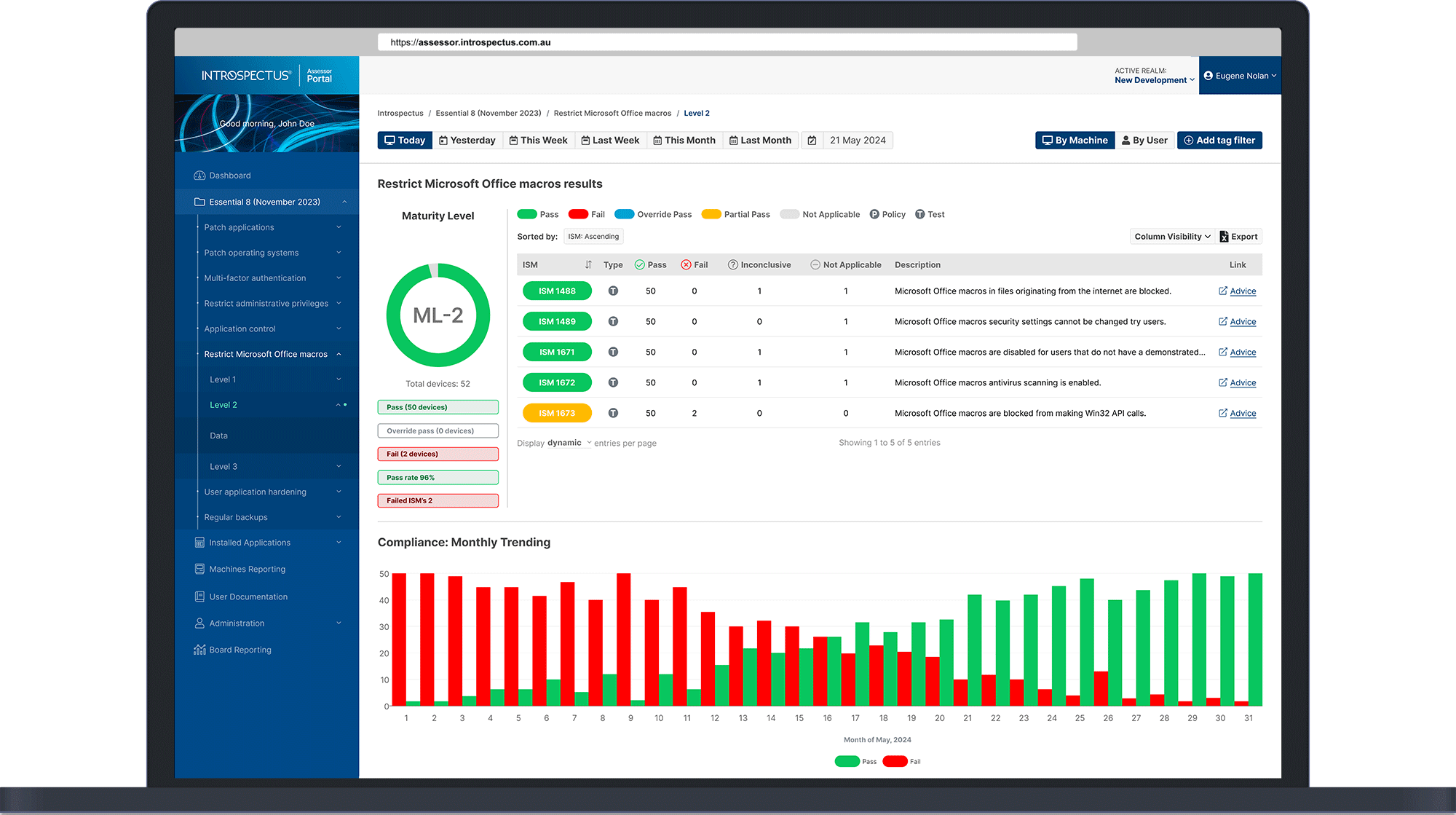Click the Export spreadsheet icon

(x=1224, y=237)
